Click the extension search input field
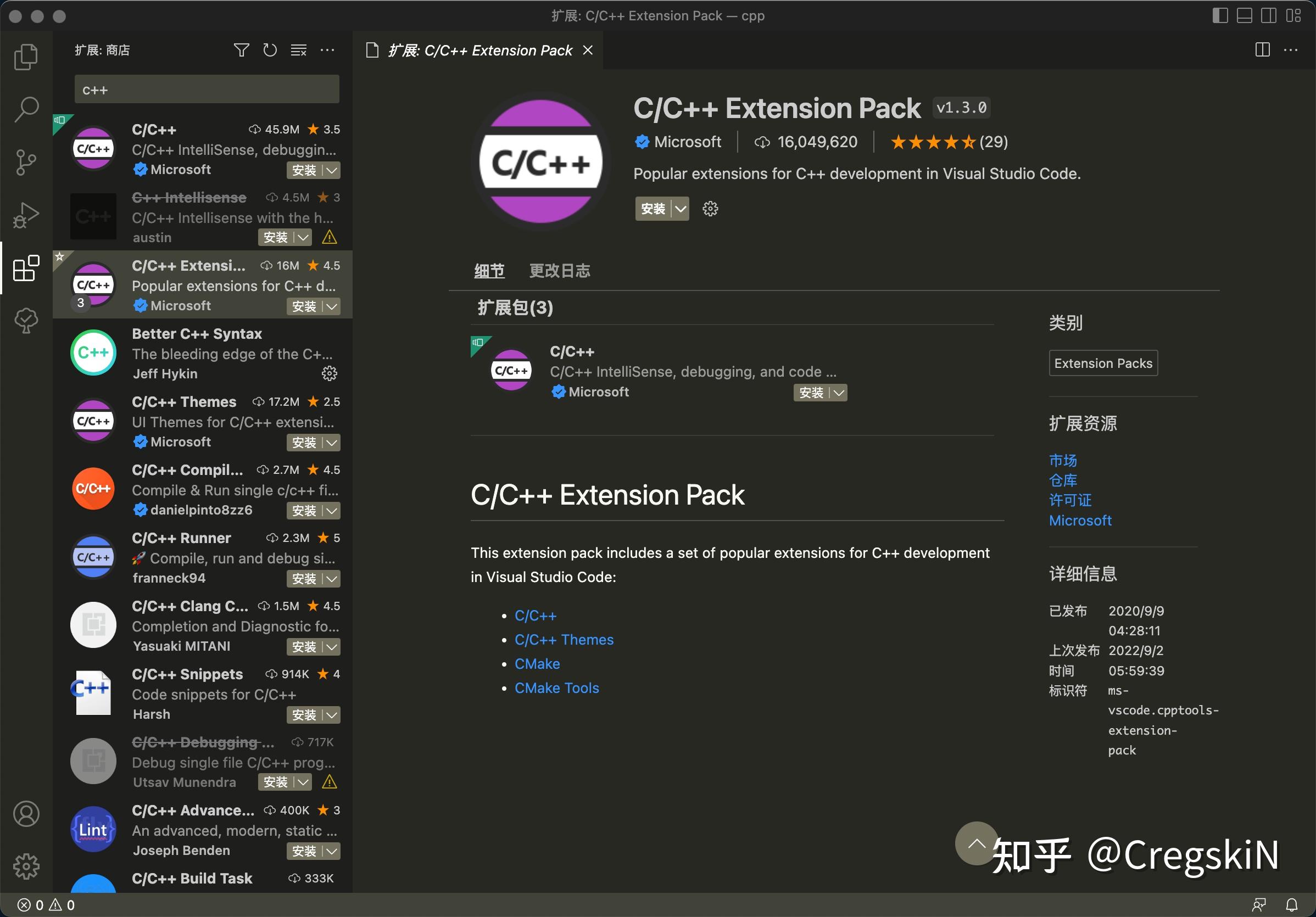Viewport: 1316px width, 917px height. tap(207, 89)
